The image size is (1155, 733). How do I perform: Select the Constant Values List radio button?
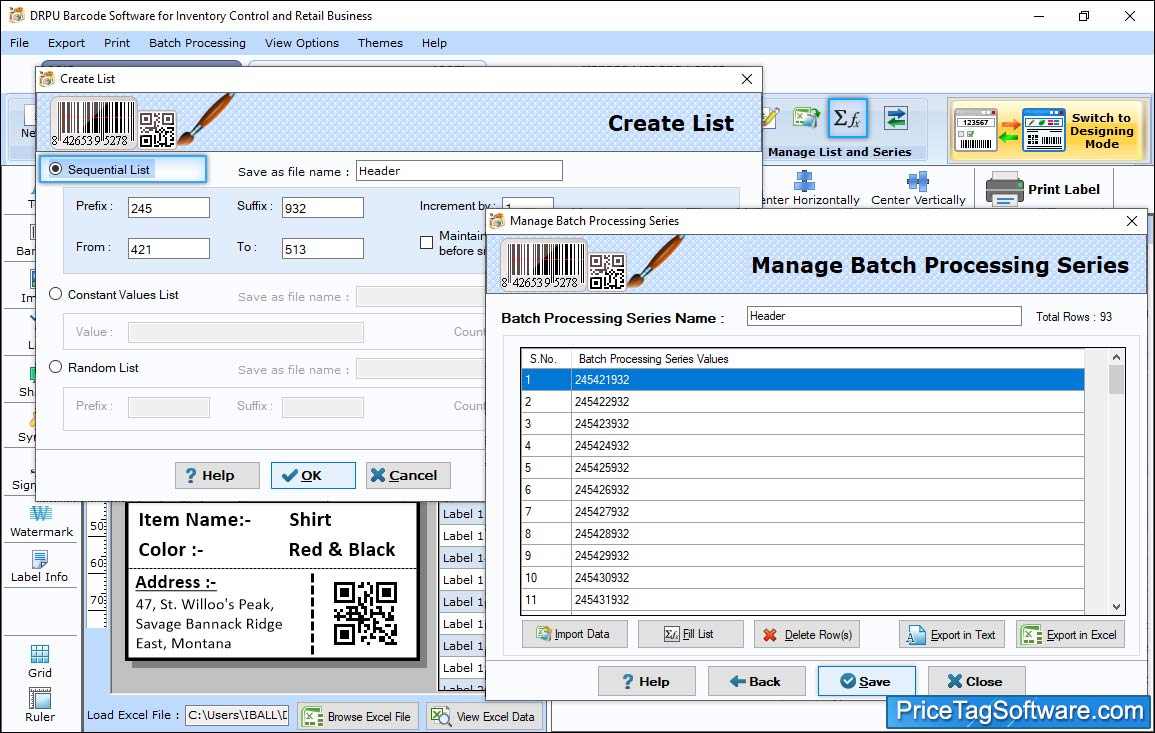click(x=55, y=294)
